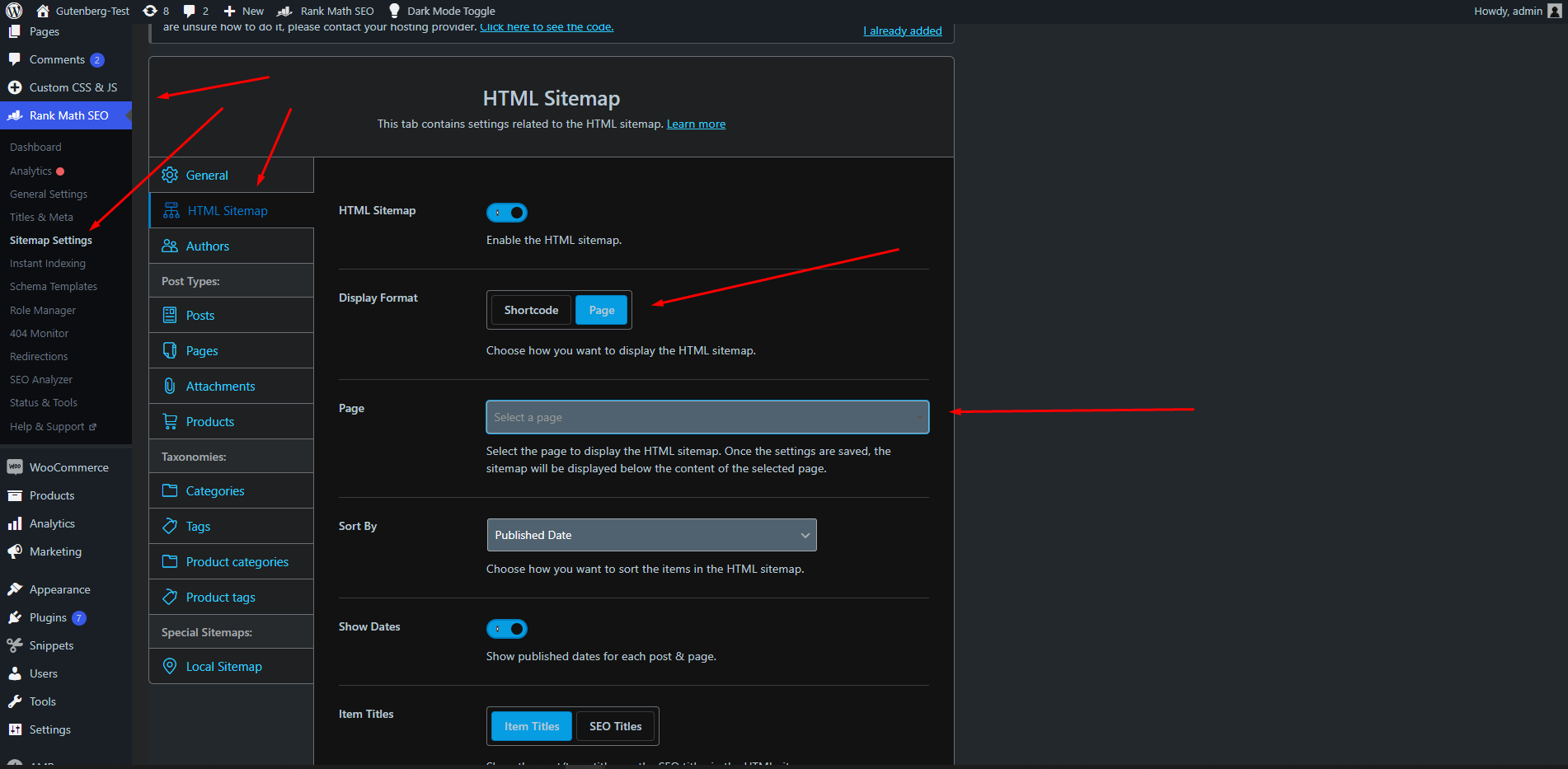Disable the HTML Sitemap toggle
Image resolution: width=1568 pixels, height=769 pixels.
click(x=506, y=213)
